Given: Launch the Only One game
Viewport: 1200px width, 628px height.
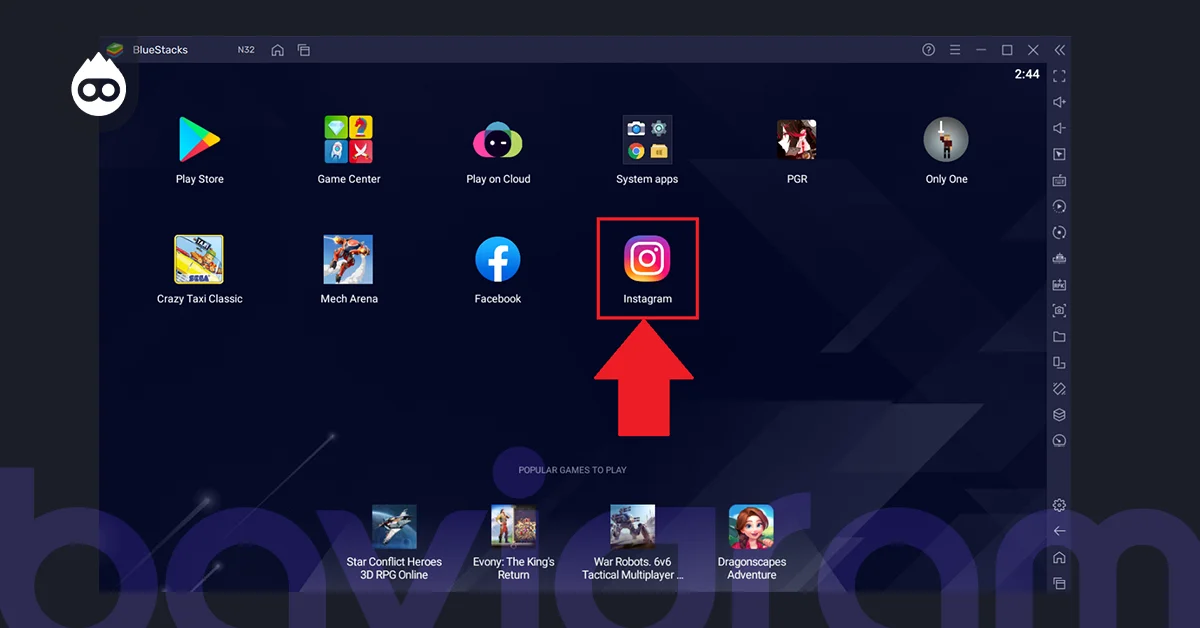Looking at the screenshot, I should point(946,139).
